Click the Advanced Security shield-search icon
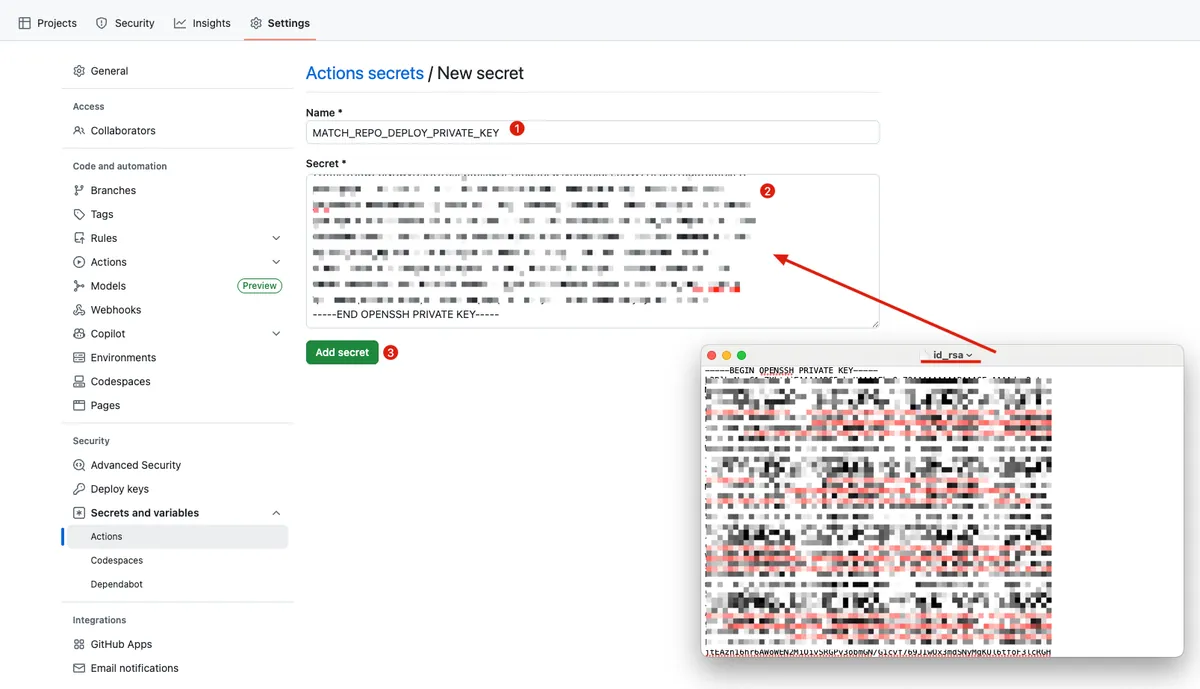This screenshot has height=689, width=1200. click(x=79, y=465)
